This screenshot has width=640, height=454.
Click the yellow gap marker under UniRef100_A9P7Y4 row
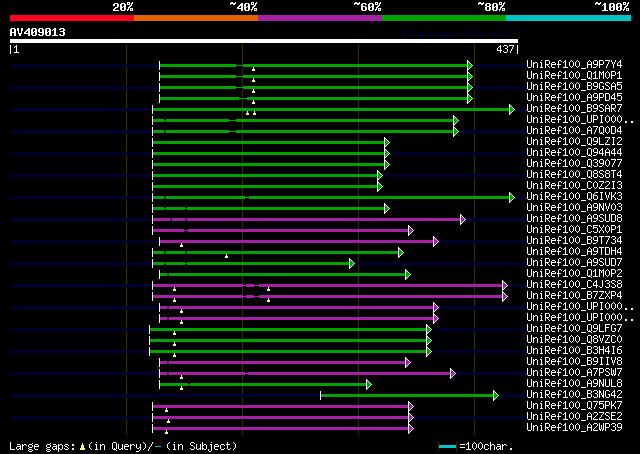pos(253,69)
